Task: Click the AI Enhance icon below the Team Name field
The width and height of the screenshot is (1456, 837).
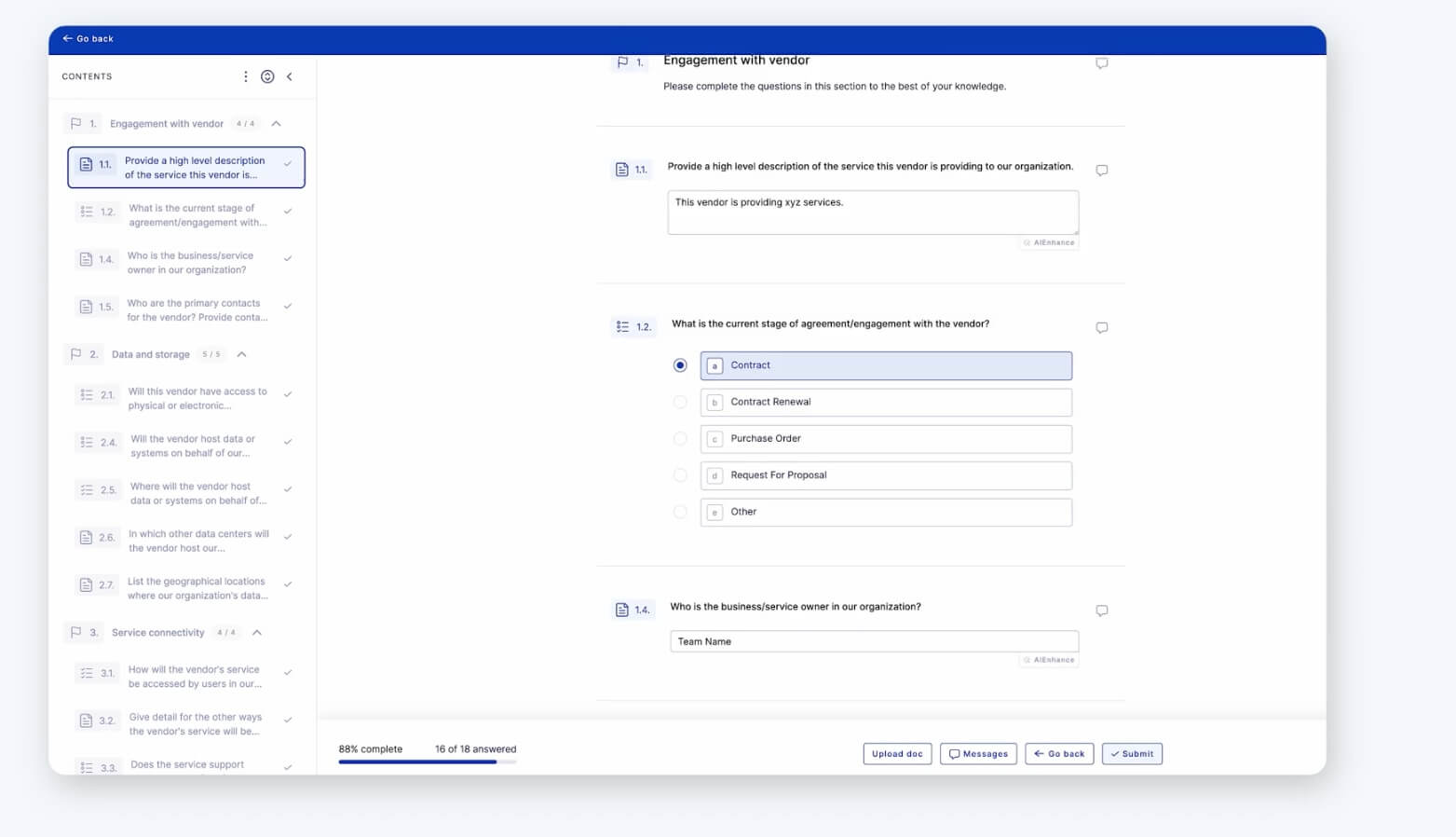Action: click(1049, 660)
